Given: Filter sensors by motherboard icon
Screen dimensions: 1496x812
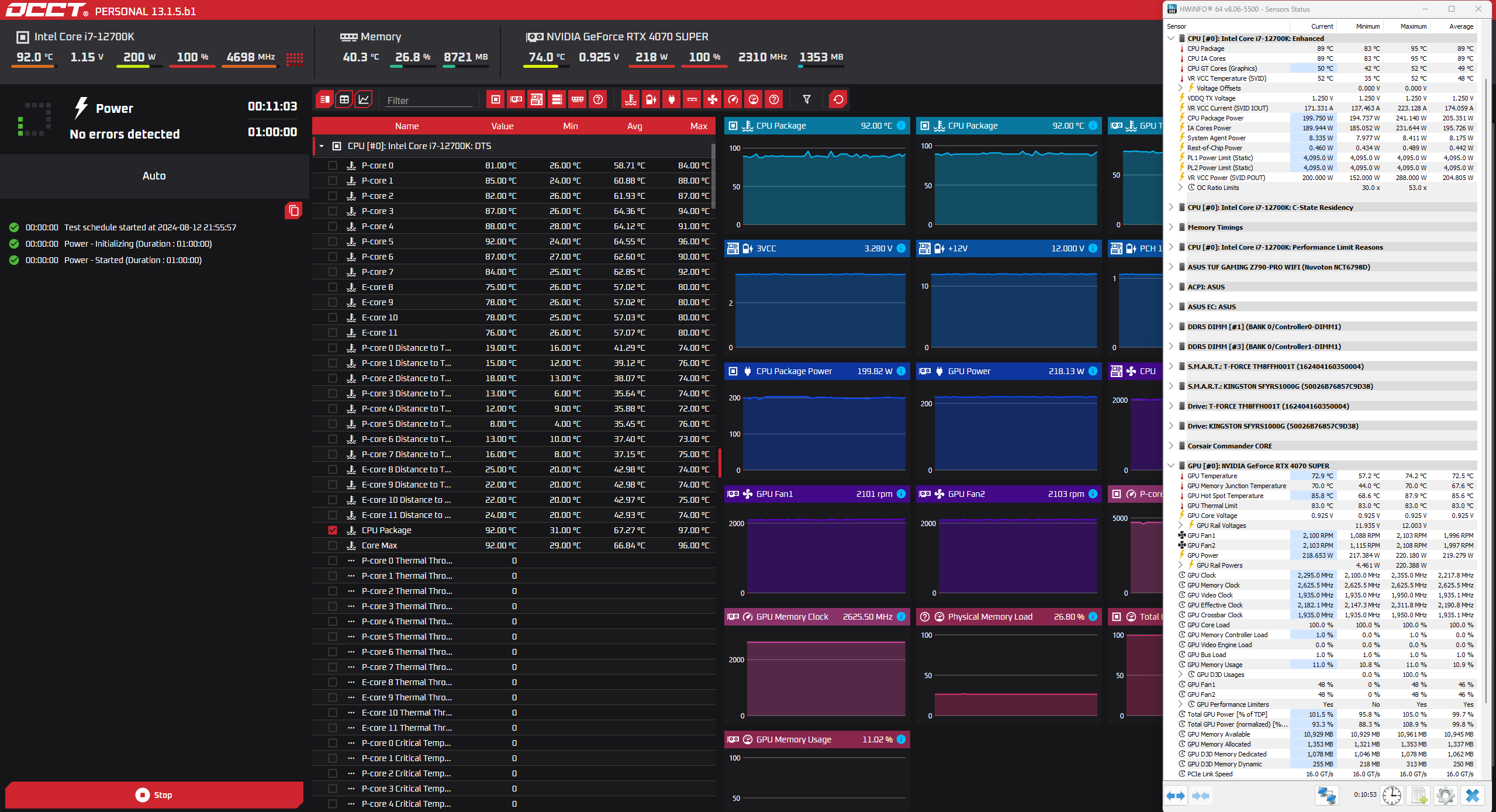Looking at the screenshot, I should click(537, 99).
